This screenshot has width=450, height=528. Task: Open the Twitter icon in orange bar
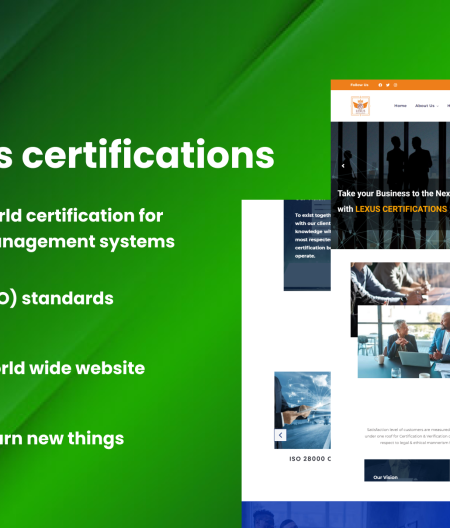click(388, 85)
